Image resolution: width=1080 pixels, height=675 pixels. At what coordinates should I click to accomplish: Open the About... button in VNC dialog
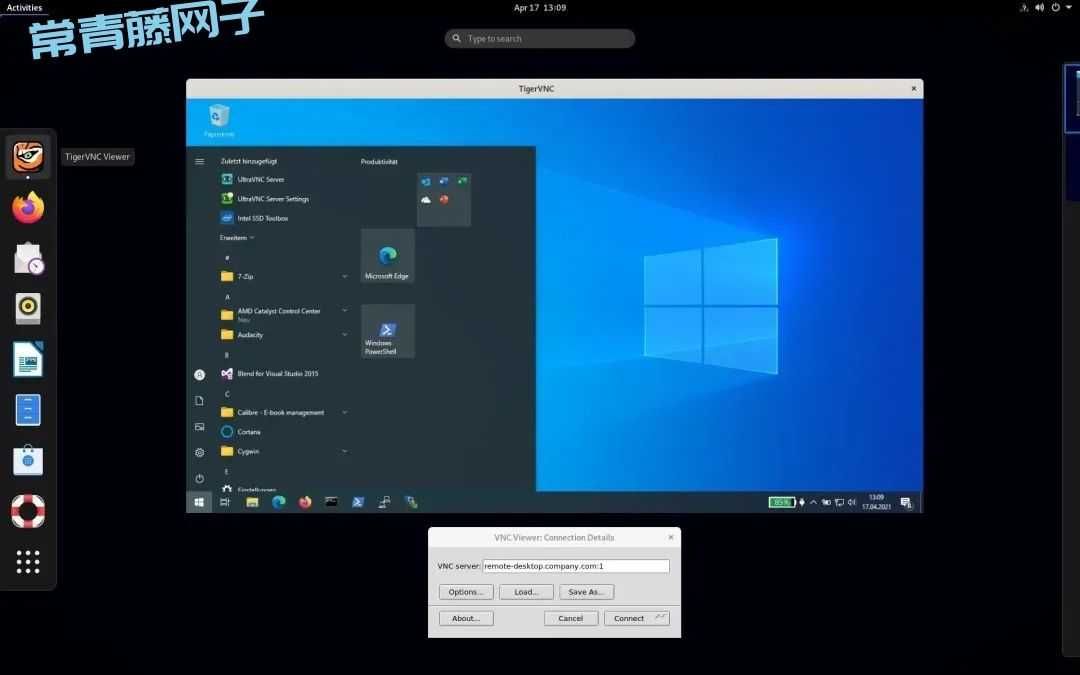466,619
